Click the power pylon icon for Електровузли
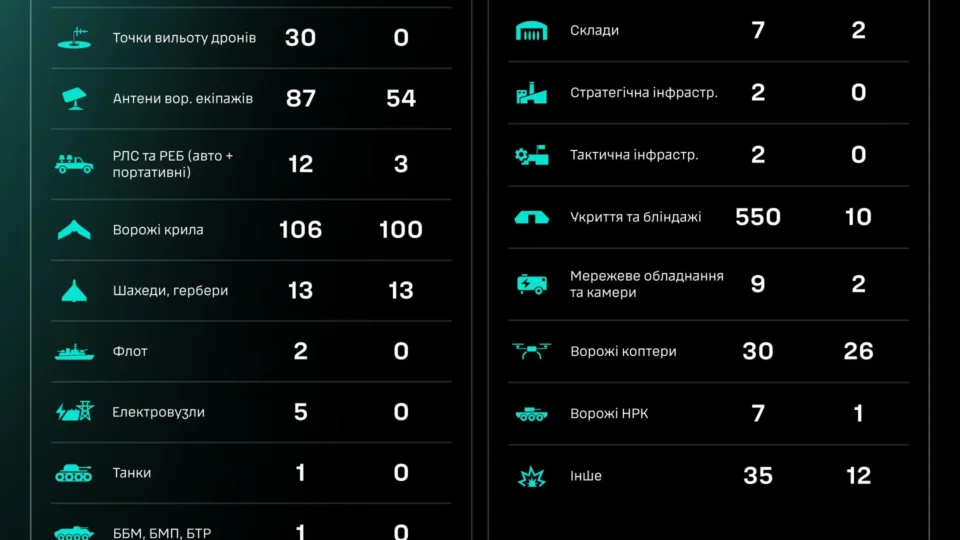The image size is (960, 540). coord(75,411)
